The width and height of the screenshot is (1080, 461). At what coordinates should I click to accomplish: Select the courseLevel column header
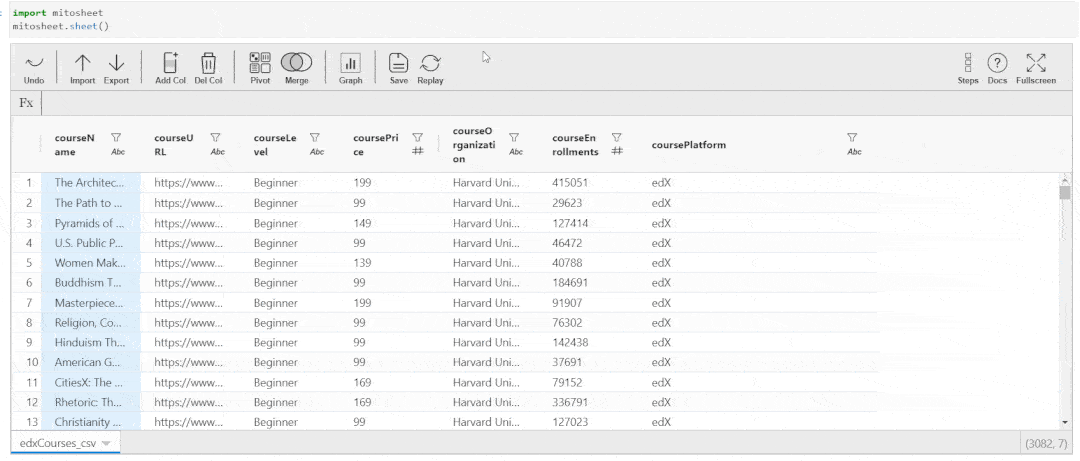(x=275, y=145)
